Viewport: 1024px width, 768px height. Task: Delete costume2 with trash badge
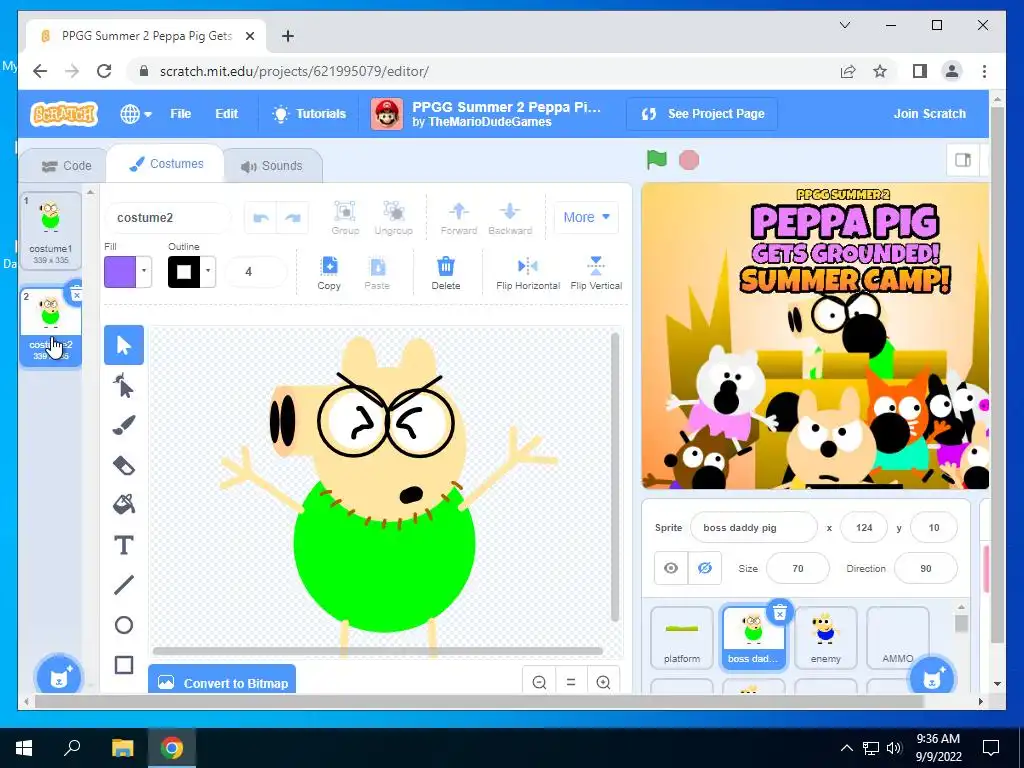(x=76, y=294)
